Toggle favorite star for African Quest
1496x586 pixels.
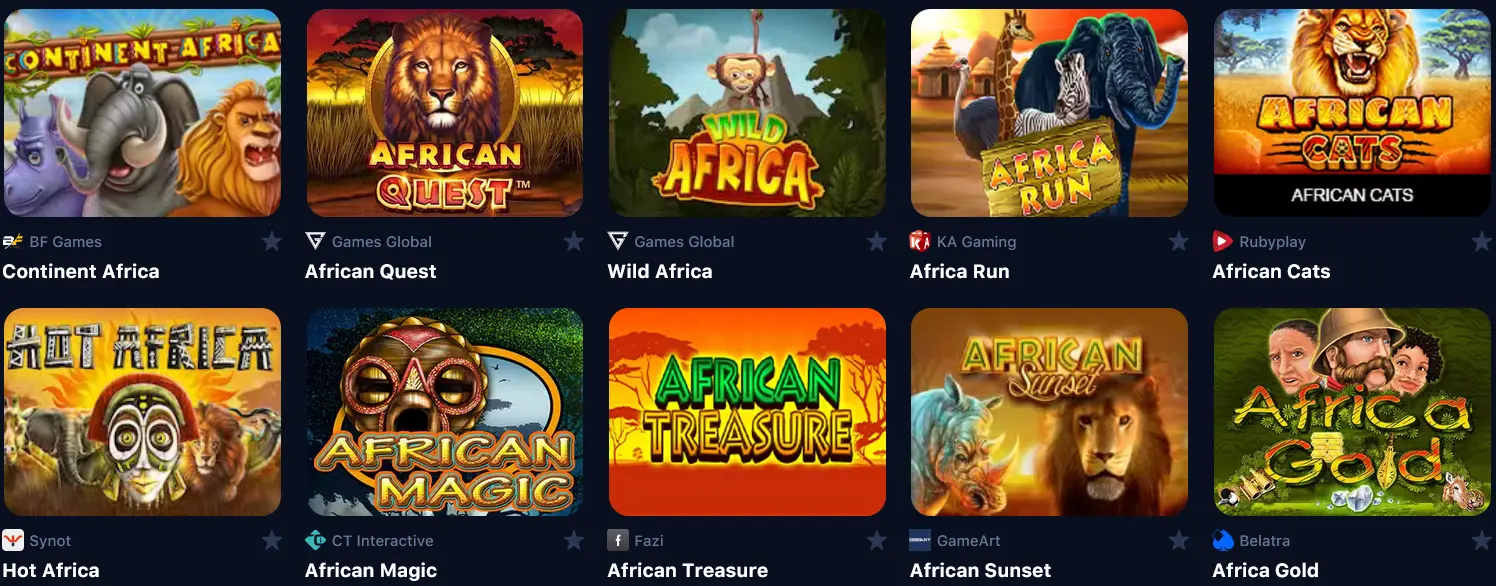pyautogui.click(x=574, y=241)
